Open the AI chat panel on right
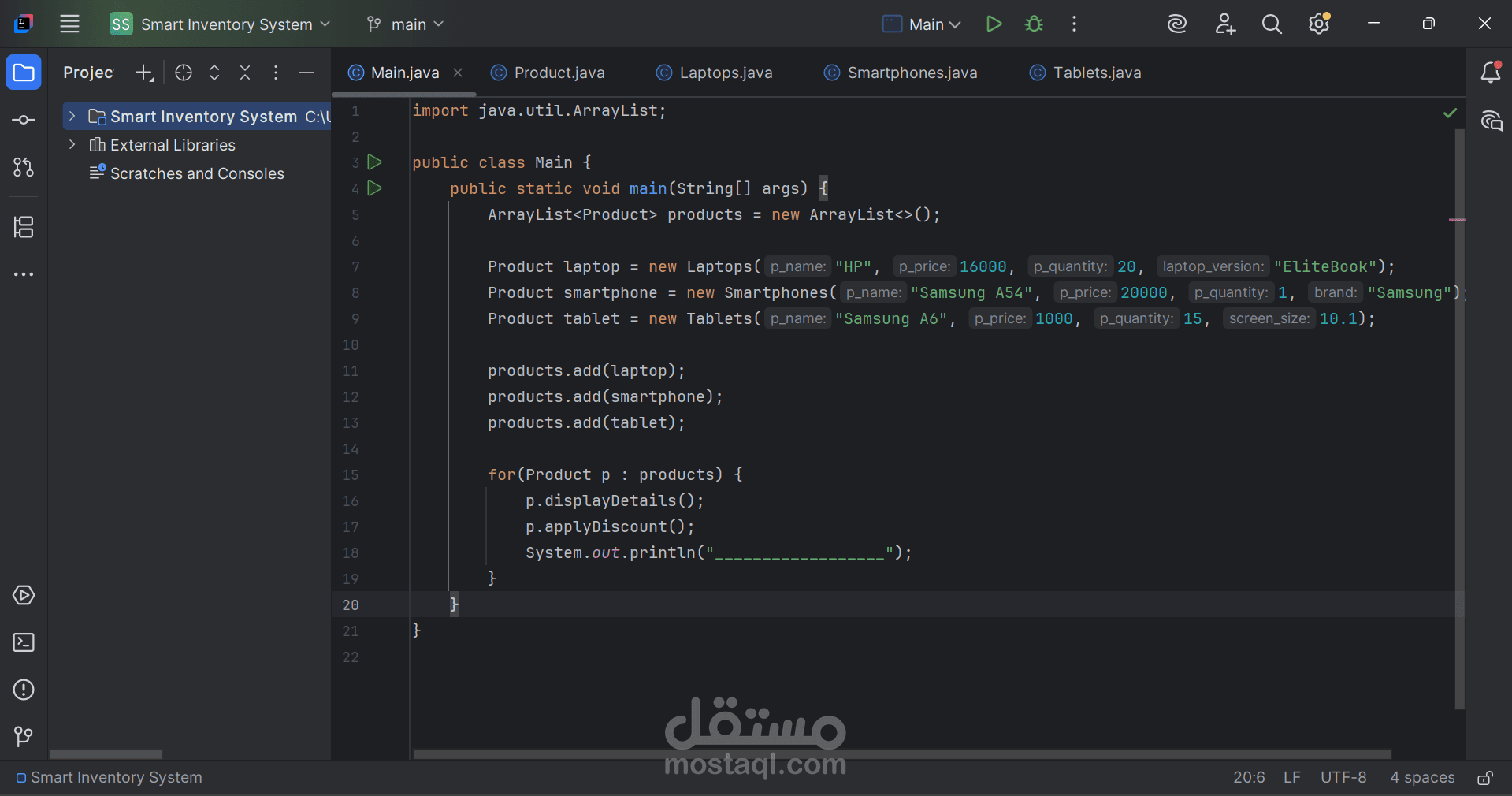 tap(1491, 121)
